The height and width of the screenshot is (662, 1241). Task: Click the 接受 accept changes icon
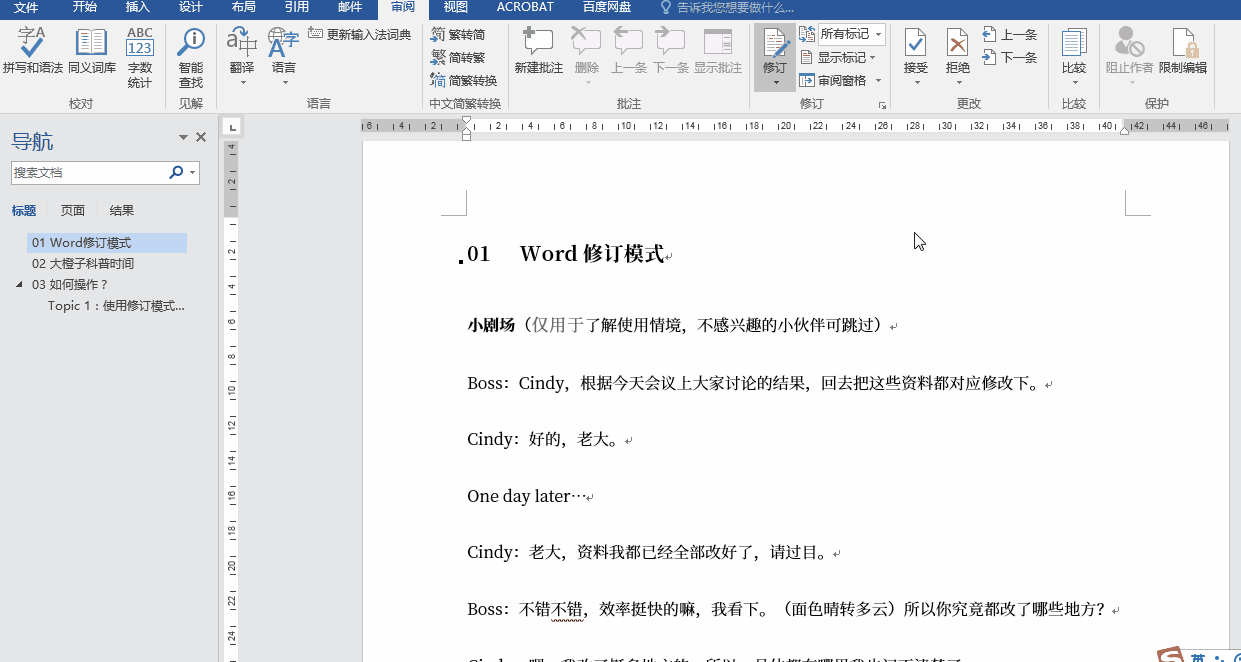(x=916, y=45)
